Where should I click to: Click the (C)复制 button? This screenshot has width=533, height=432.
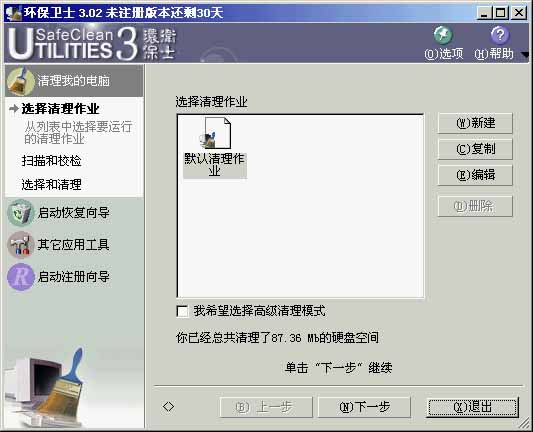(475, 149)
